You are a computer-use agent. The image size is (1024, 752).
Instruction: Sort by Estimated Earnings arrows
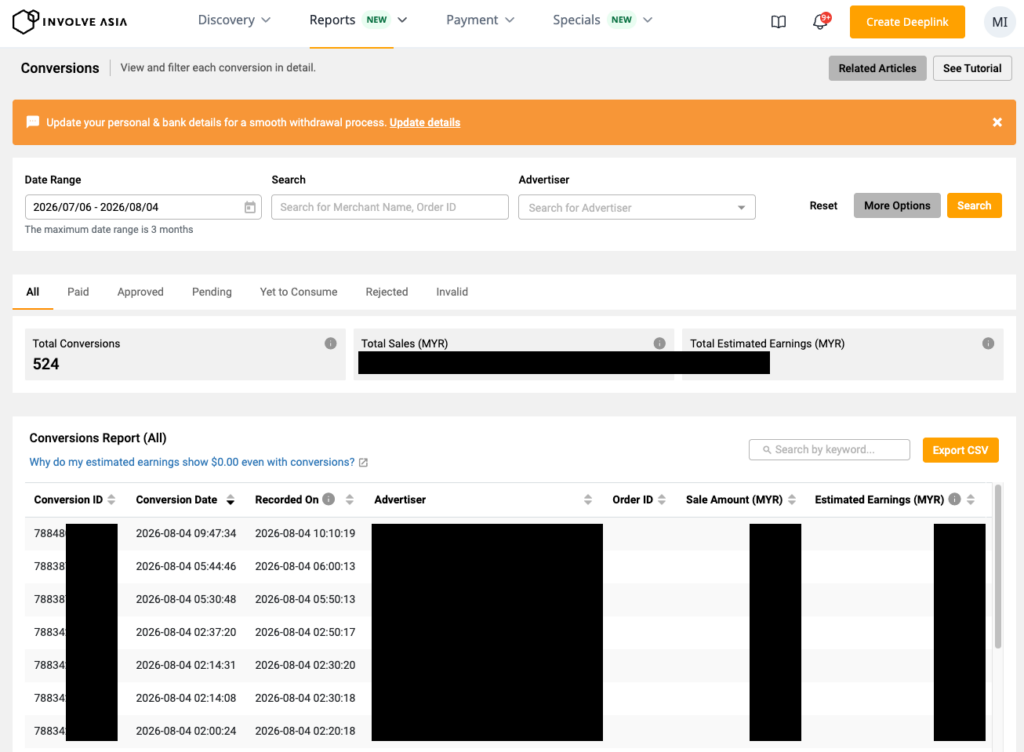click(x=970, y=499)
